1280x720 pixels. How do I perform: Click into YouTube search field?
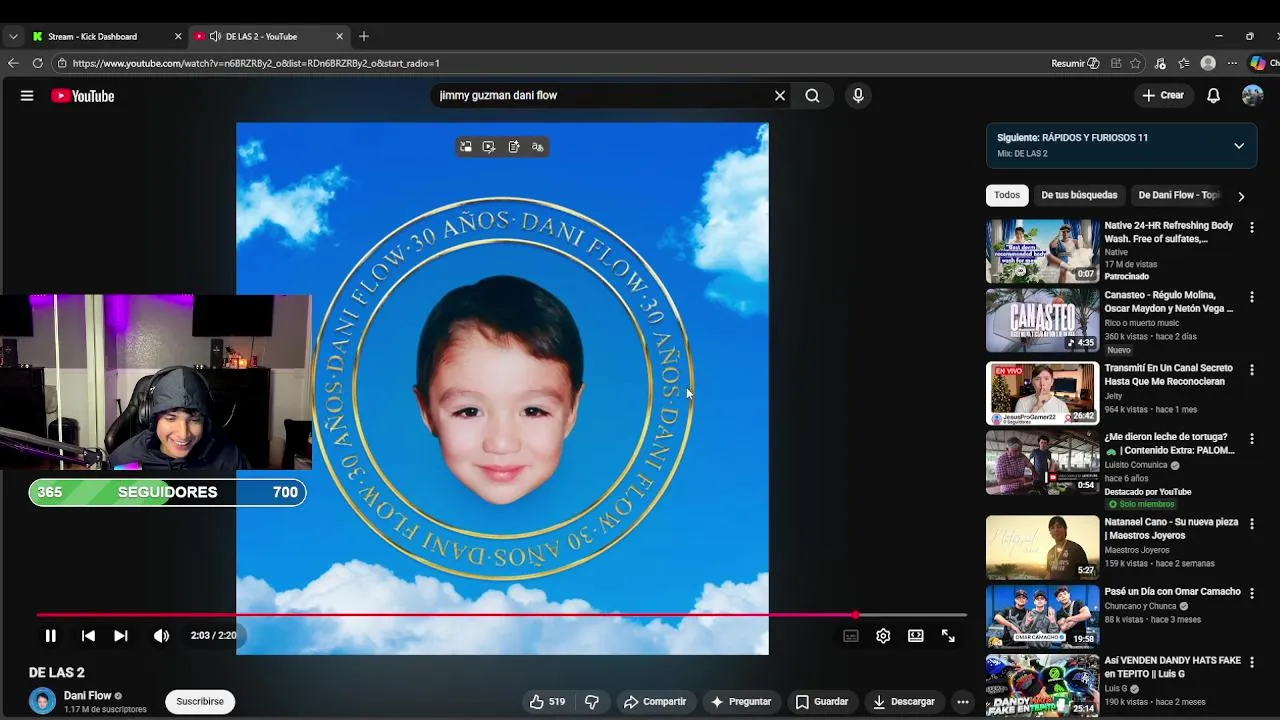coord(600,96)
